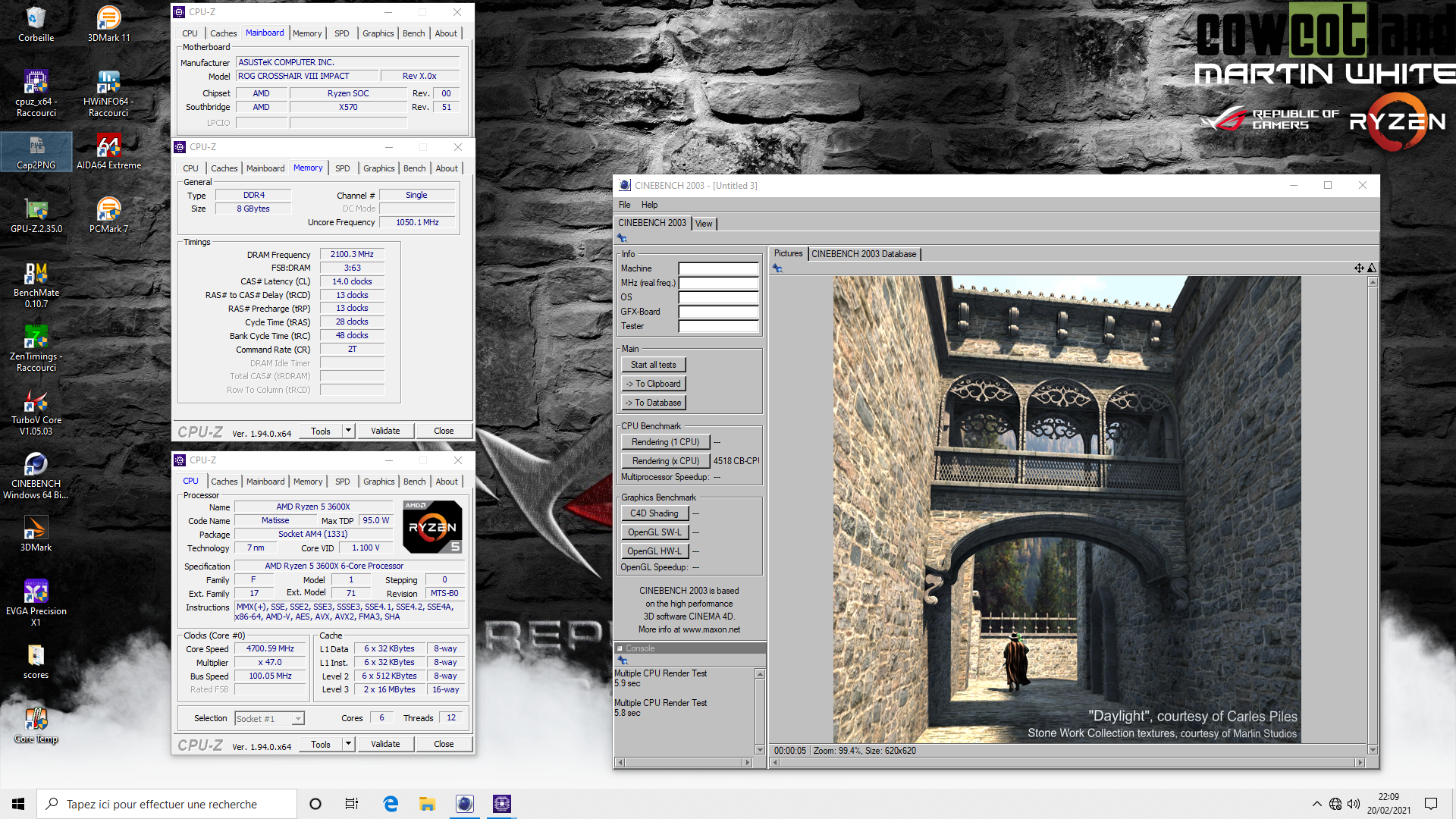Open the View tab in Cinebench
This screenshot has height=819, width=1456.
pos(704,224)
